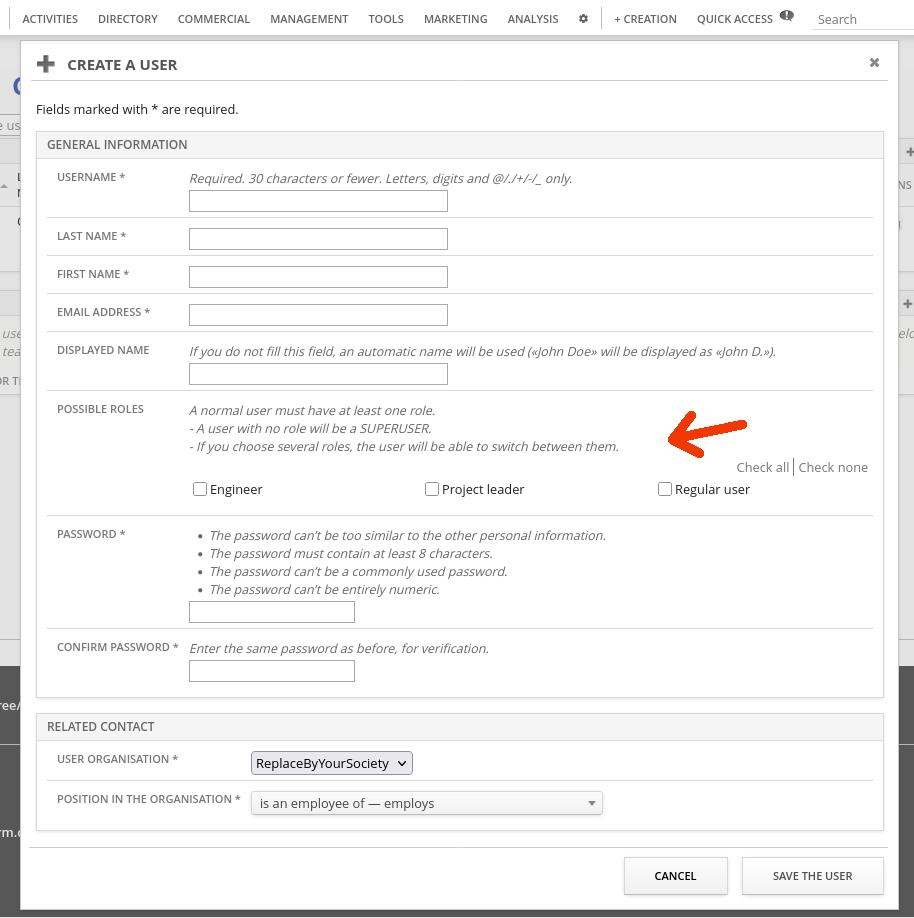The image size is (914, 918).
Task: Enable the Project leader role checkbox
Action: pyautogui.click(x=432, y=489)
